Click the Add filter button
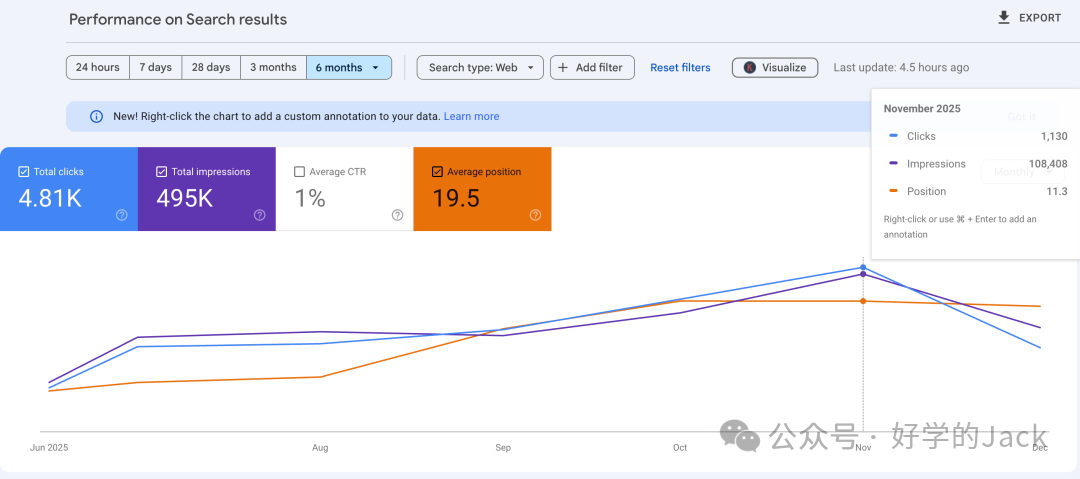The height and width of the screenshot is (479, 1080). (x=592, y=68)
